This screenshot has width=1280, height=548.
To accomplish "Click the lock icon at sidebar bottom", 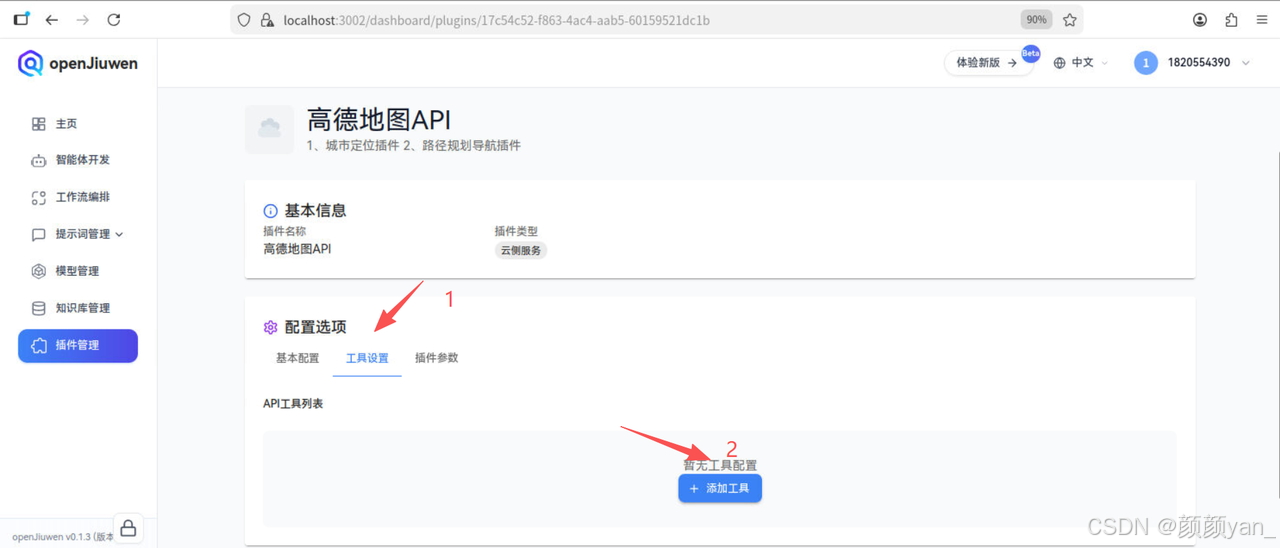I will pyautogui.click(x=128, y=529).
